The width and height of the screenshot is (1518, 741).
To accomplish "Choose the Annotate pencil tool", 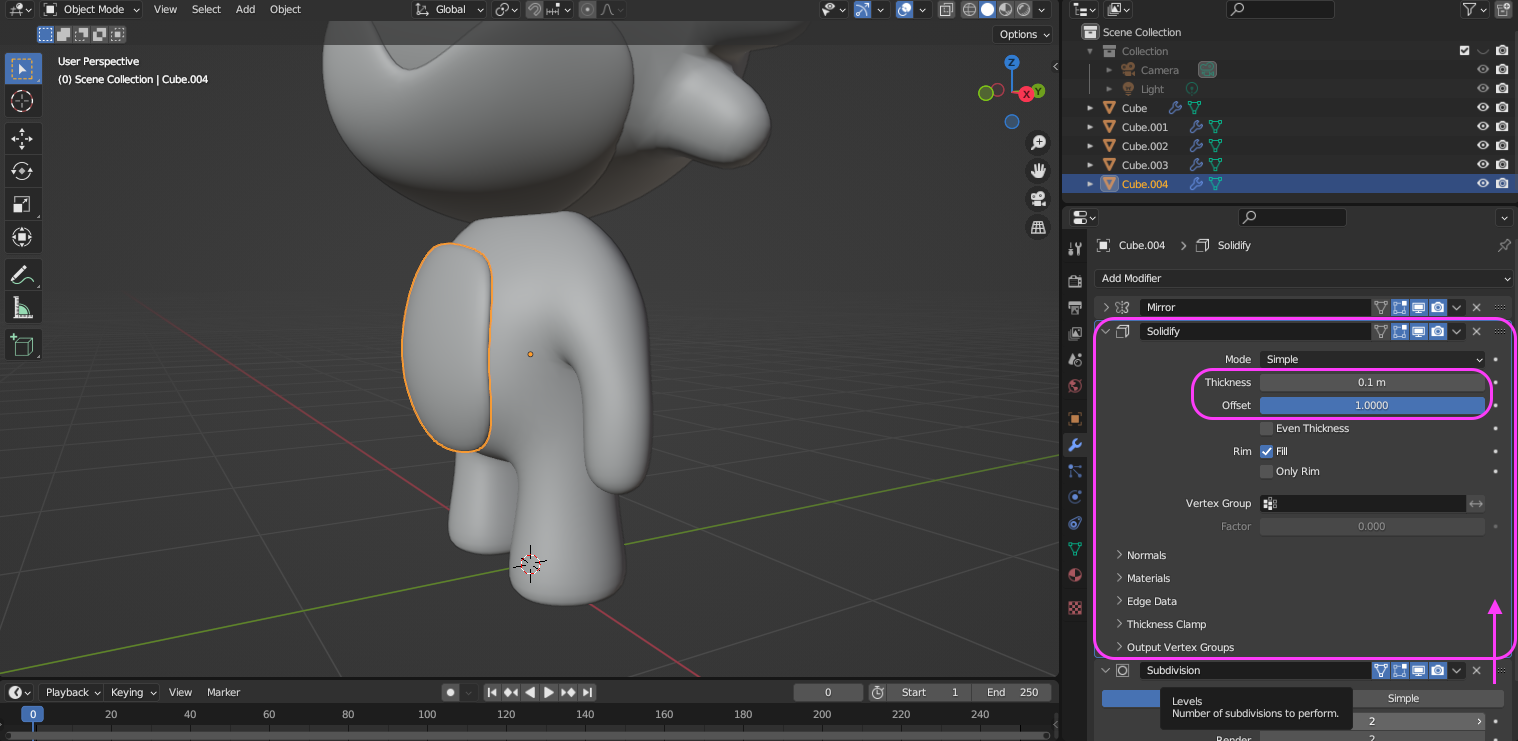I will pos(22,274).
